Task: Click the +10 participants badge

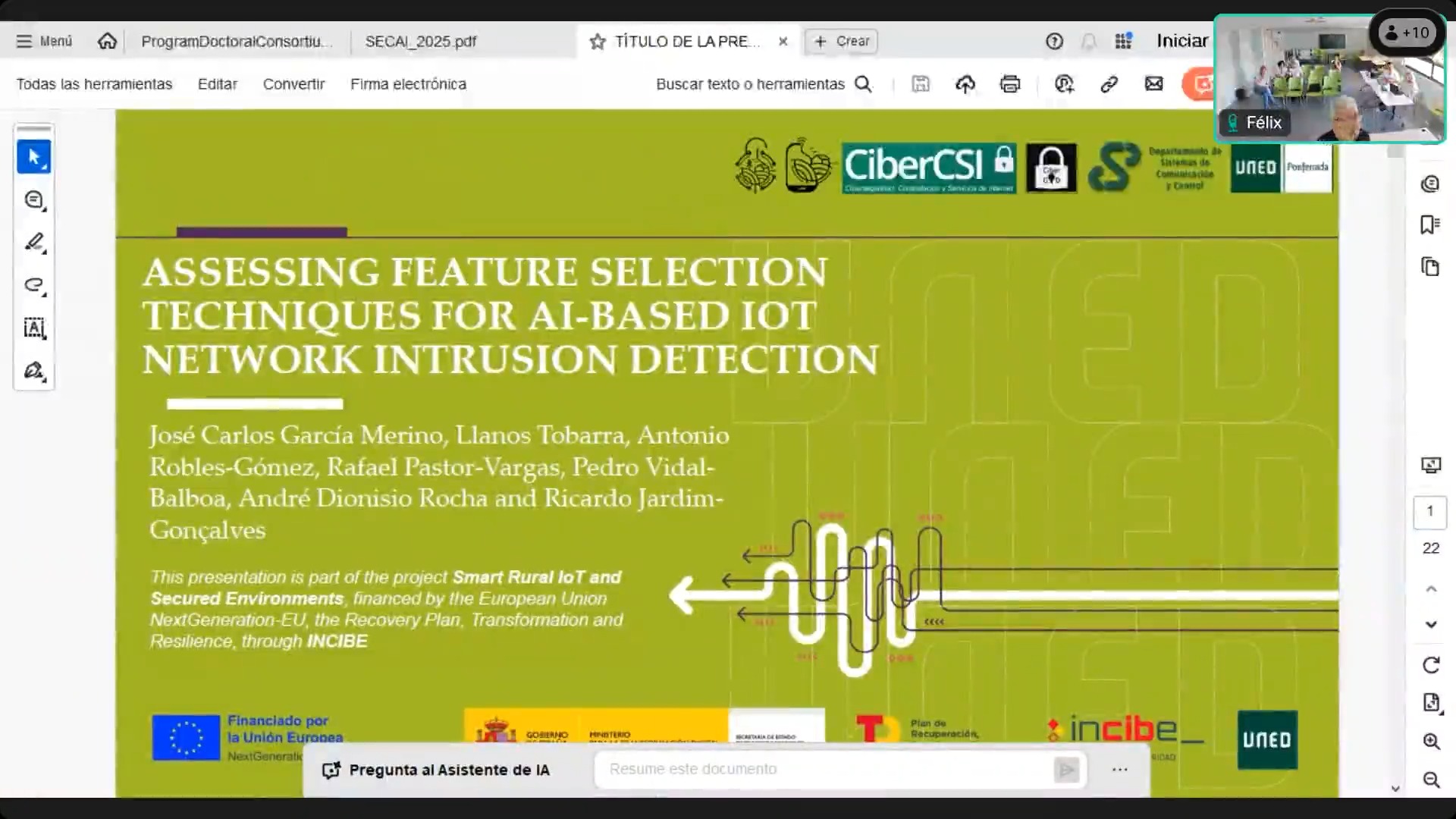Action: 1407,33
